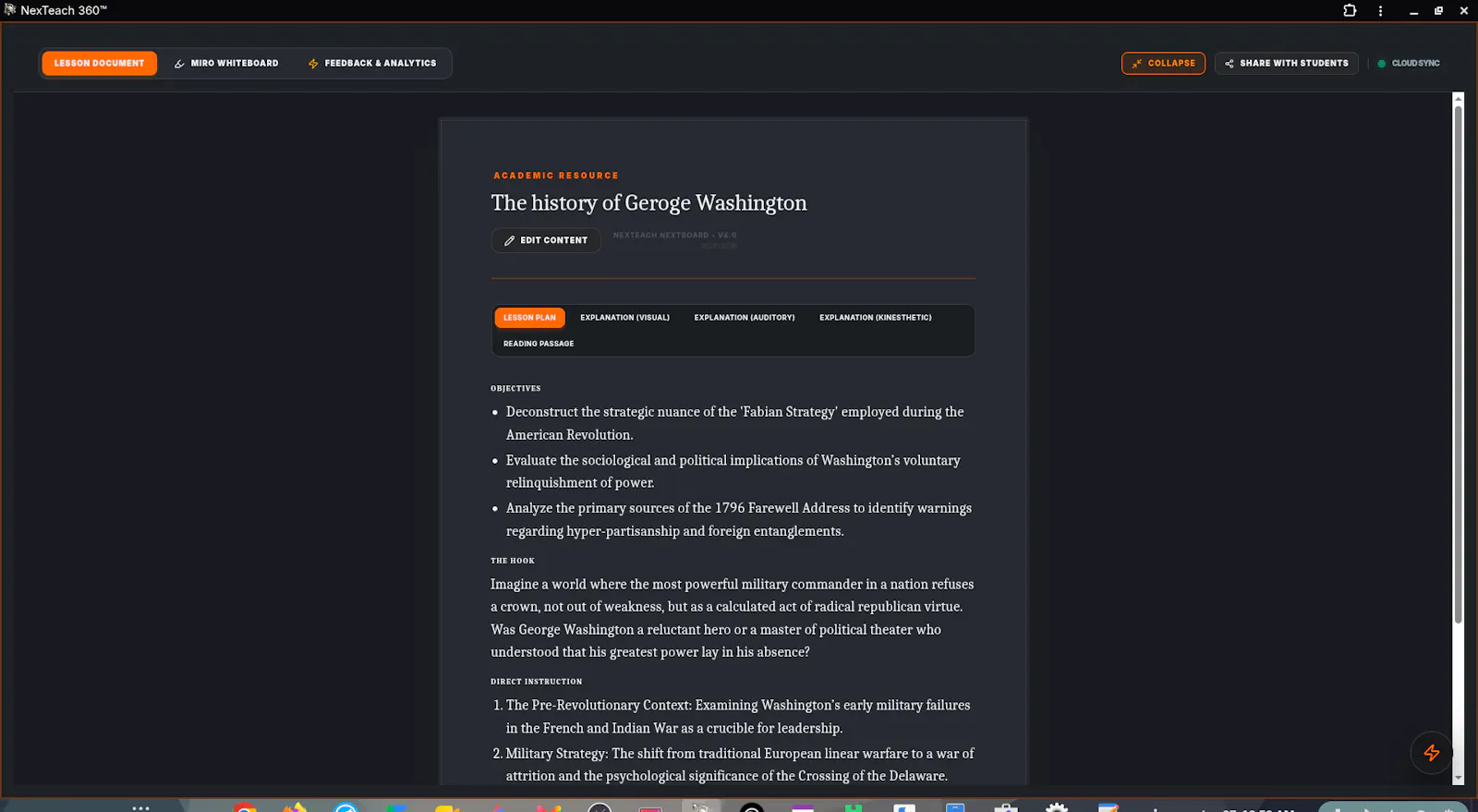Switch to Explanation (Kinesthetic) tab
The height and width of the screenshot is (812, 1478).
point(876,318)
